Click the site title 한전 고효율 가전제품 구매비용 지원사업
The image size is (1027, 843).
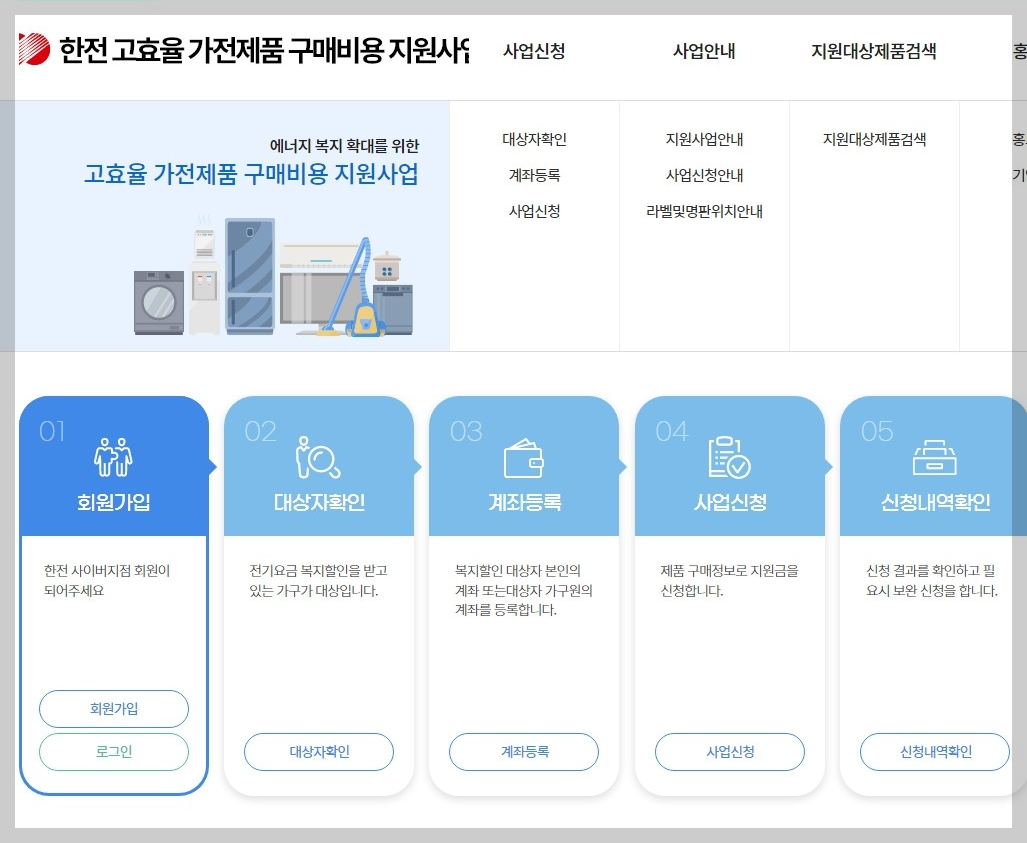(x=264, y=50)
